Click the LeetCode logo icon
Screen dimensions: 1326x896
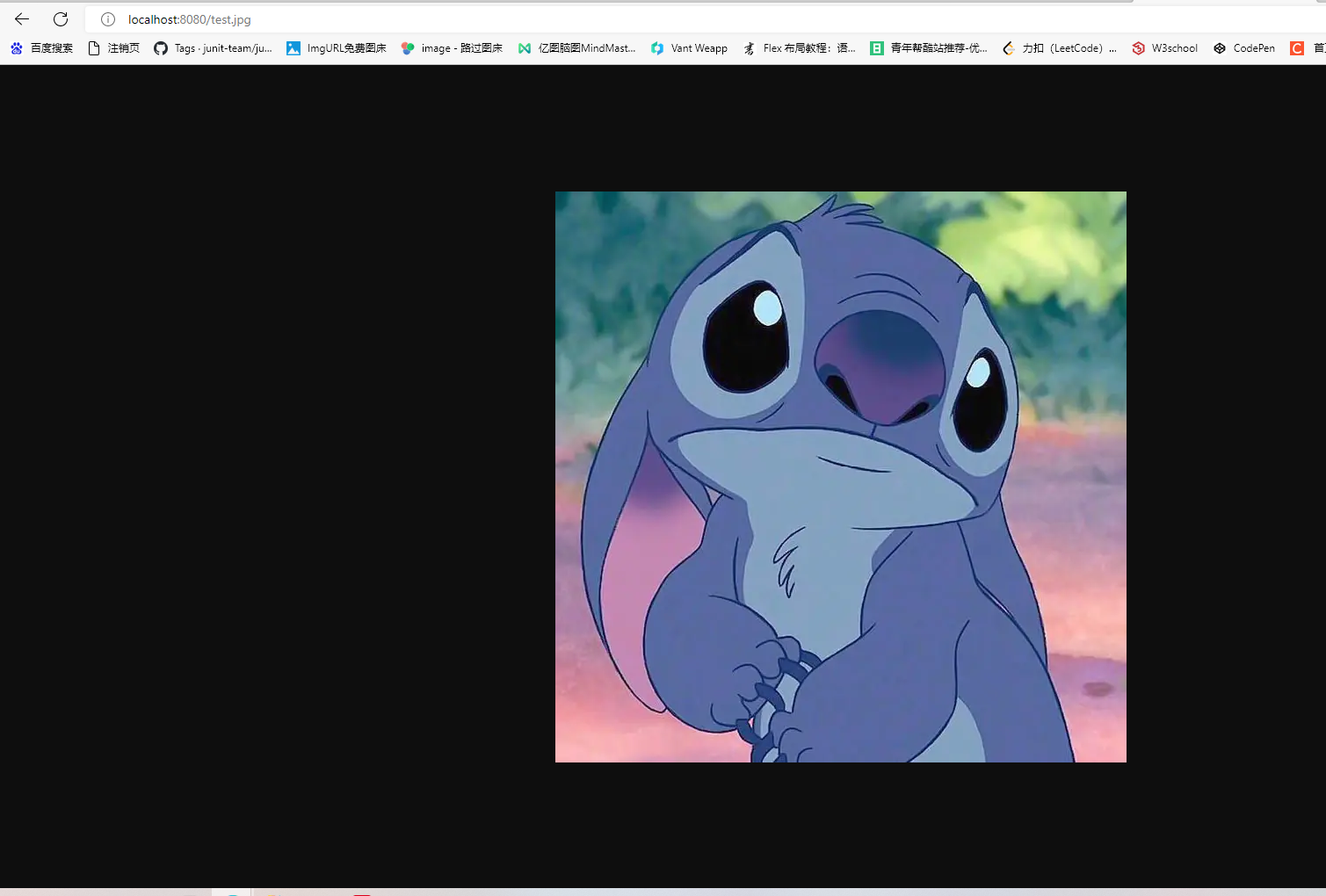point(1009,48)
